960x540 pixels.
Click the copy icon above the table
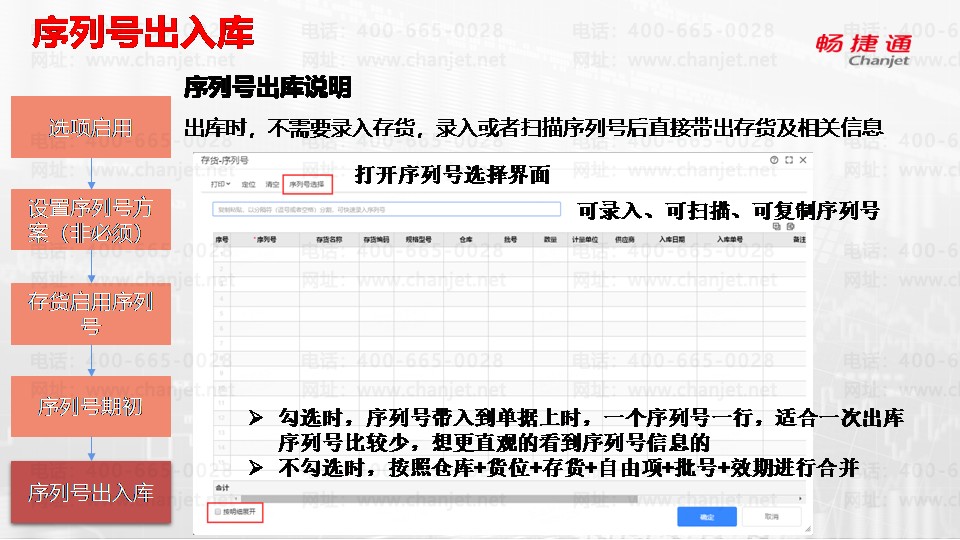coord(776,226)
